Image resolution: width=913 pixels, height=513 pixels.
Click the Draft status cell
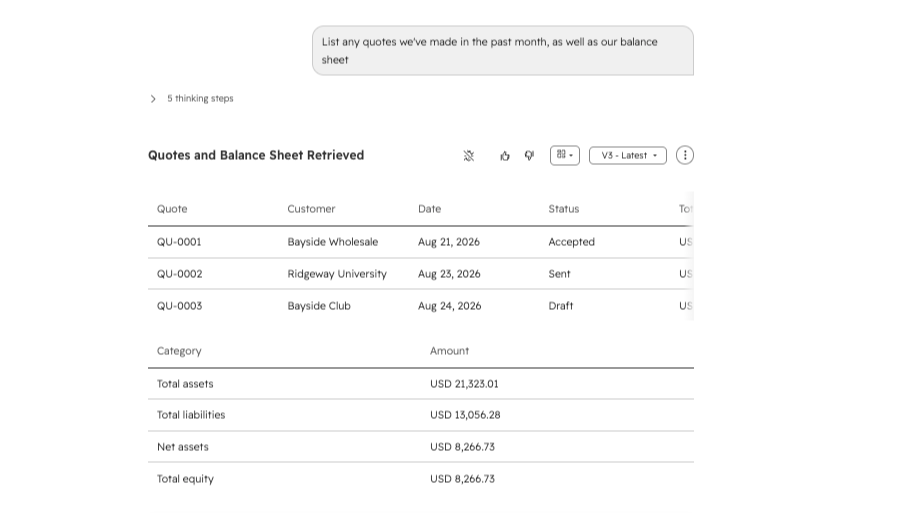coord(561,306)
